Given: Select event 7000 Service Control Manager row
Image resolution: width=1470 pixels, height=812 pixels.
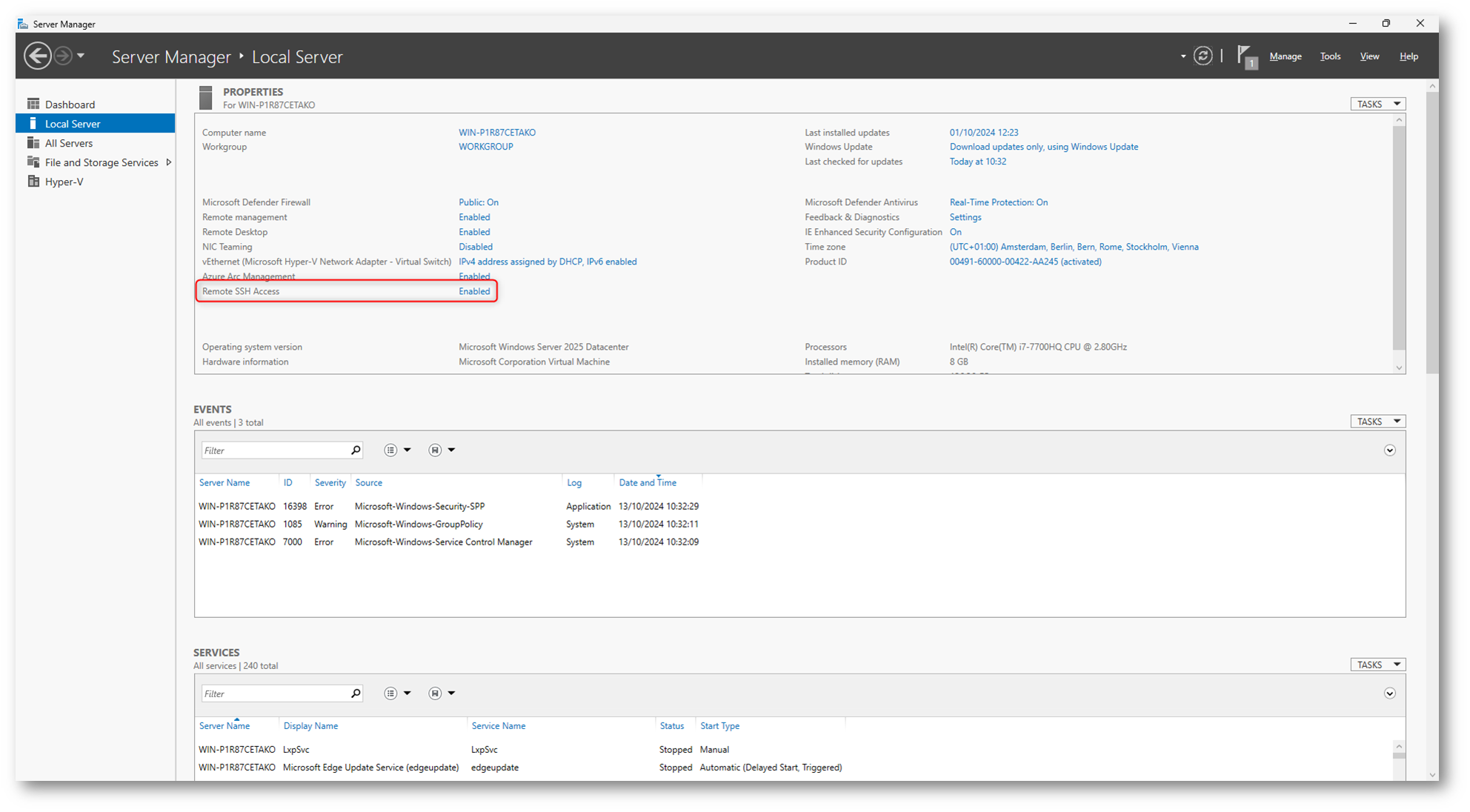Looking at the screenshot, I should coord(449,542).
